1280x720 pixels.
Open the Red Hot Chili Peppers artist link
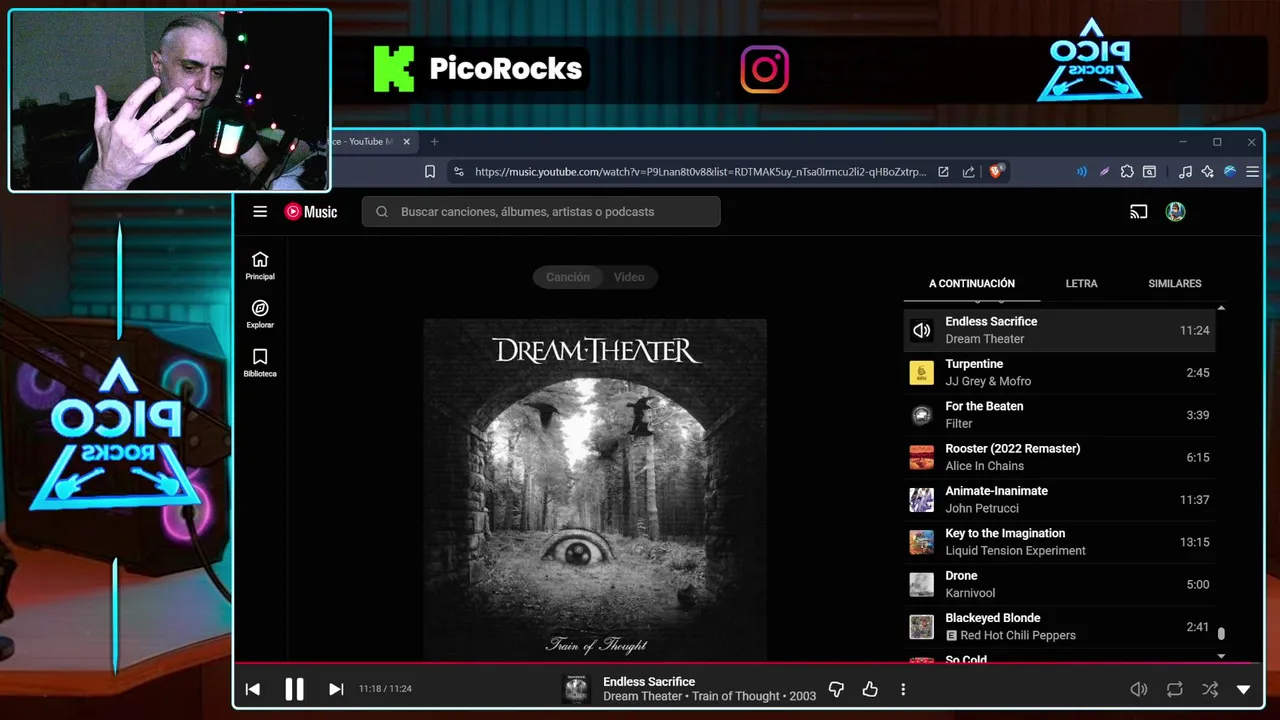coord(1018,636)
